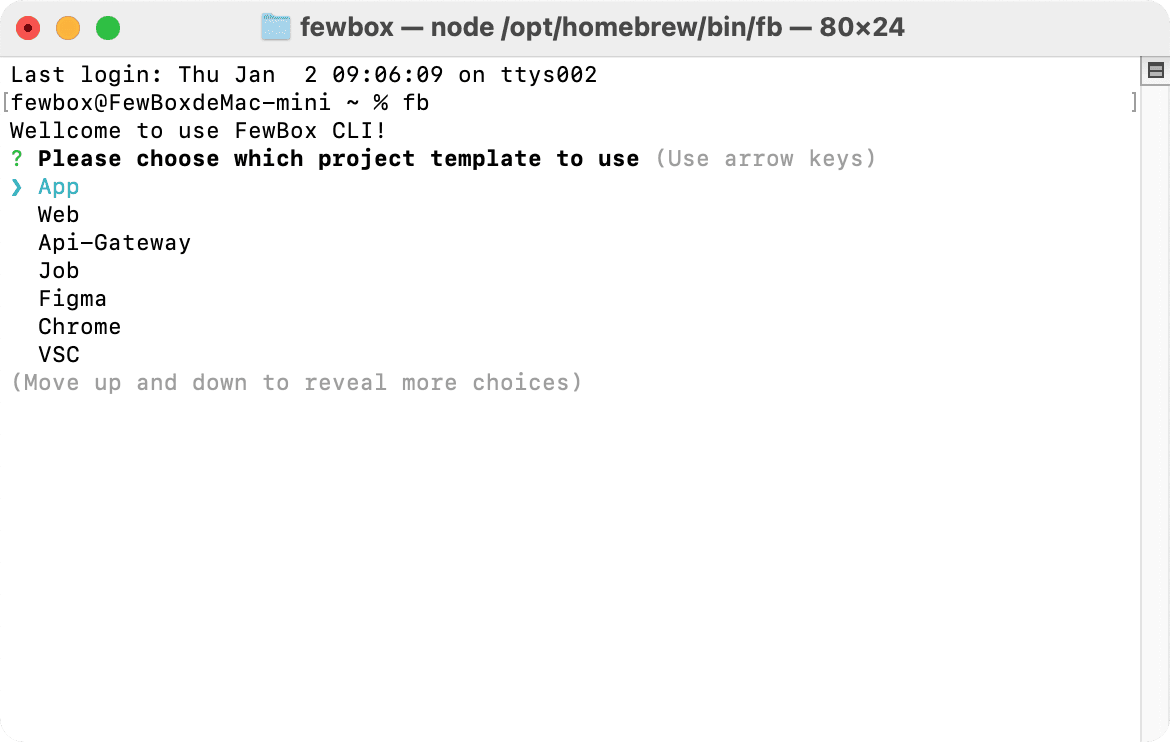Minimize the window using yellow button
Viewport: 1170px width, 742px height.
(68, 28)
